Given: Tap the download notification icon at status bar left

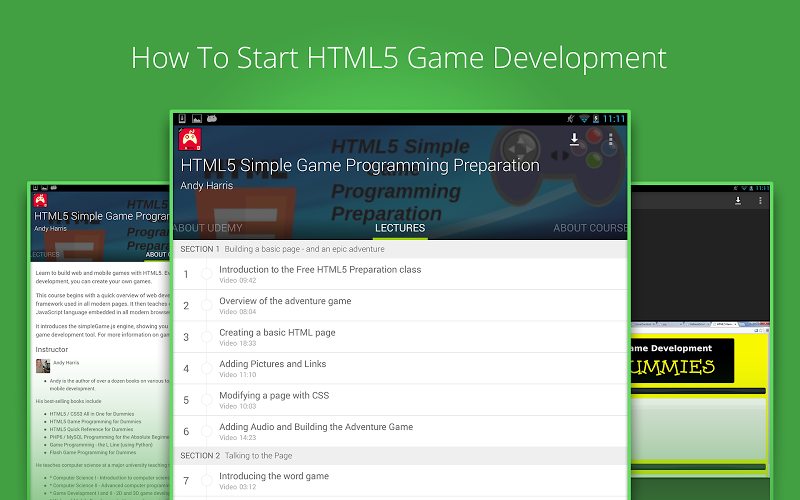Looking at the screenshot, I should (x=182, y=118).
